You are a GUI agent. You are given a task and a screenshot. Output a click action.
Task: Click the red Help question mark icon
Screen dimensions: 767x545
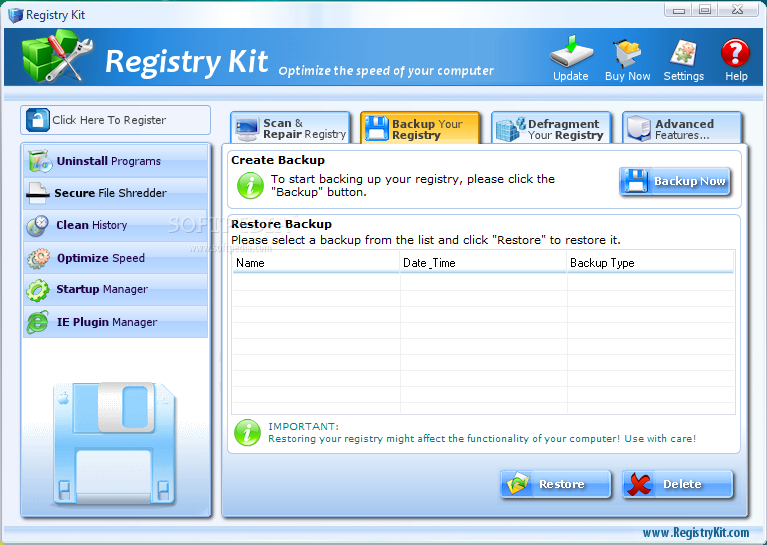pos(735,52)
